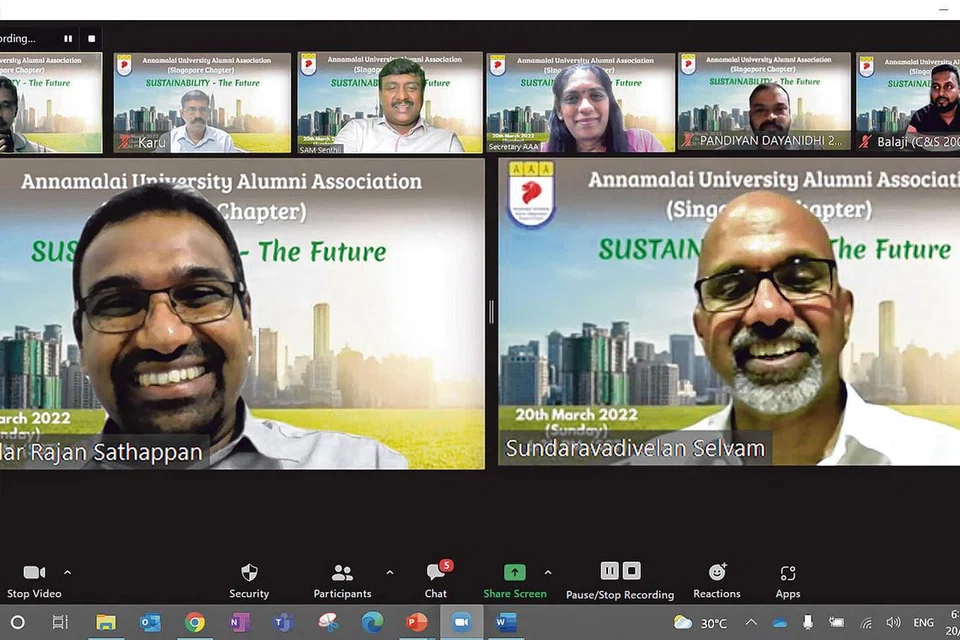Expand video options arrow beside Stop Video
Screen dimensions: 960x640
pyautogui.click(x=67, y=573)
